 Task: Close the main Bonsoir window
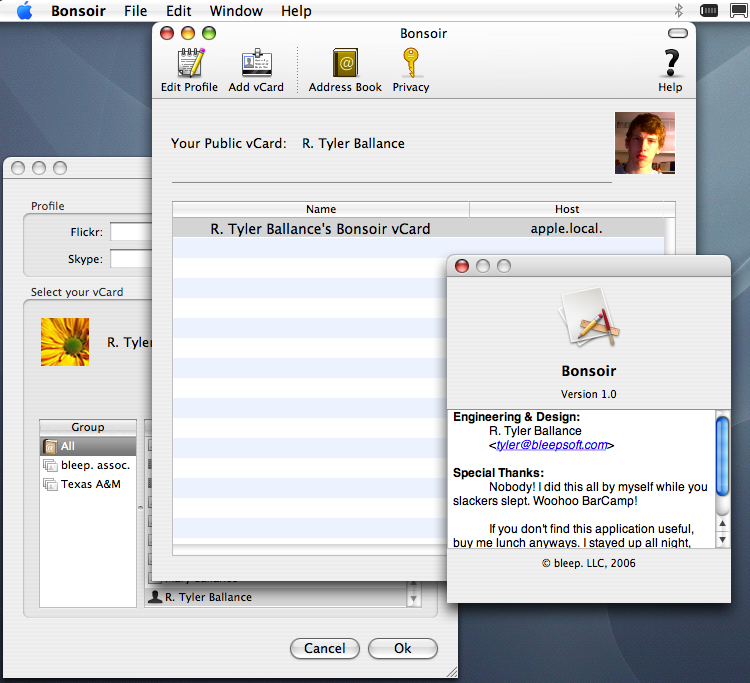(x=167, y=33)
